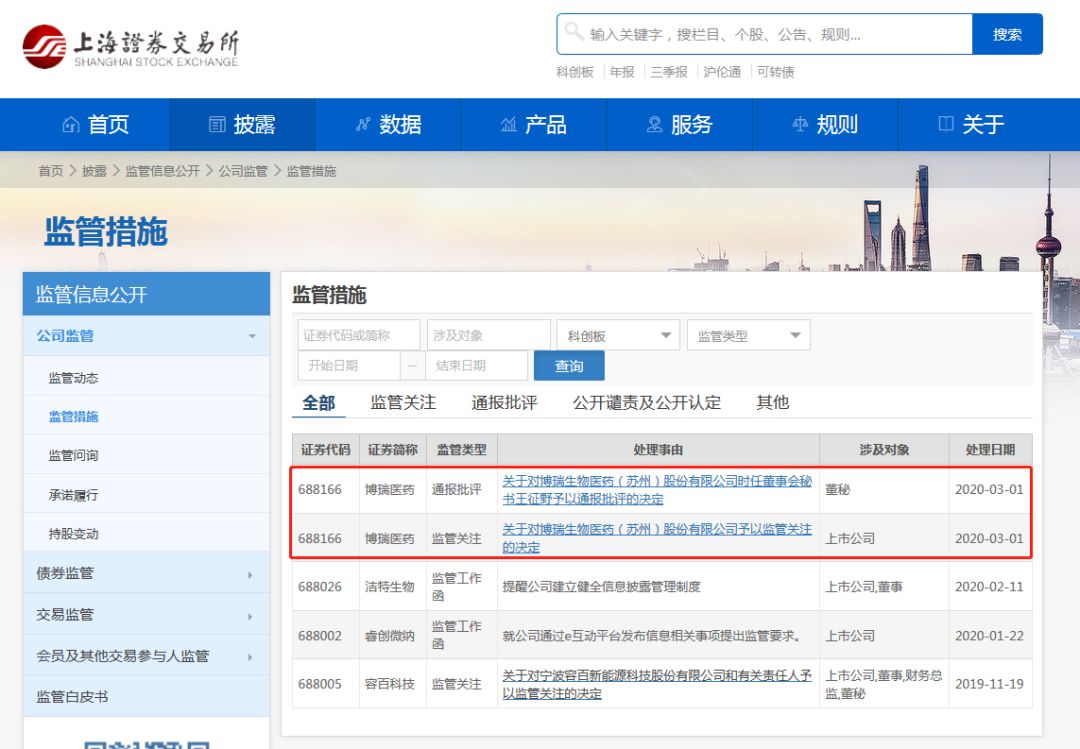The width and height of the screenshot is (1080, 749).
Task: Click the 搜索 search button
Action: 1007,34
